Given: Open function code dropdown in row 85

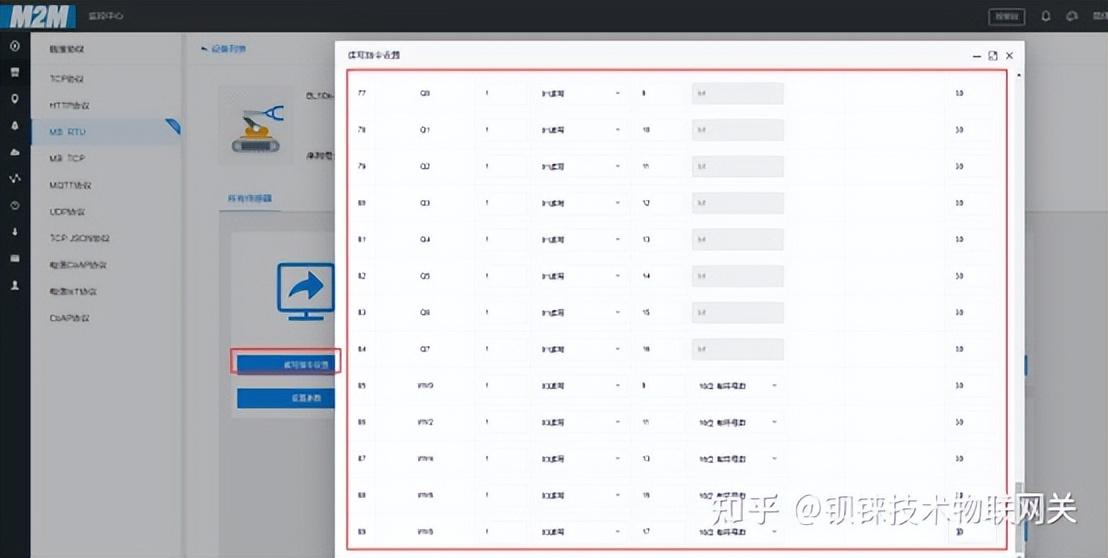Looking at the screenshot, I should pos(581,386).
